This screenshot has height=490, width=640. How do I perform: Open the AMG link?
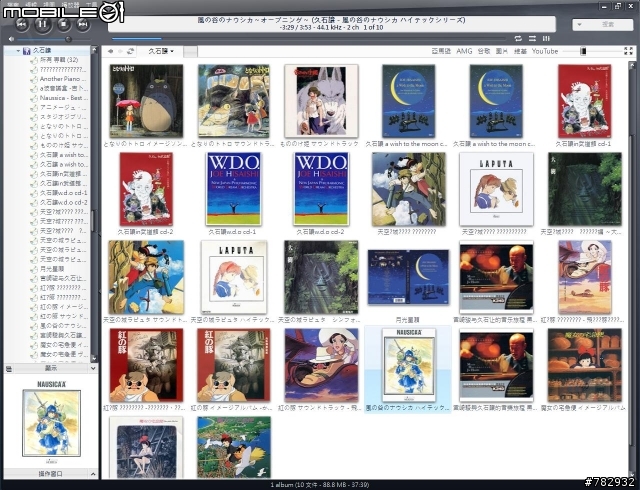tap(464, 51)
